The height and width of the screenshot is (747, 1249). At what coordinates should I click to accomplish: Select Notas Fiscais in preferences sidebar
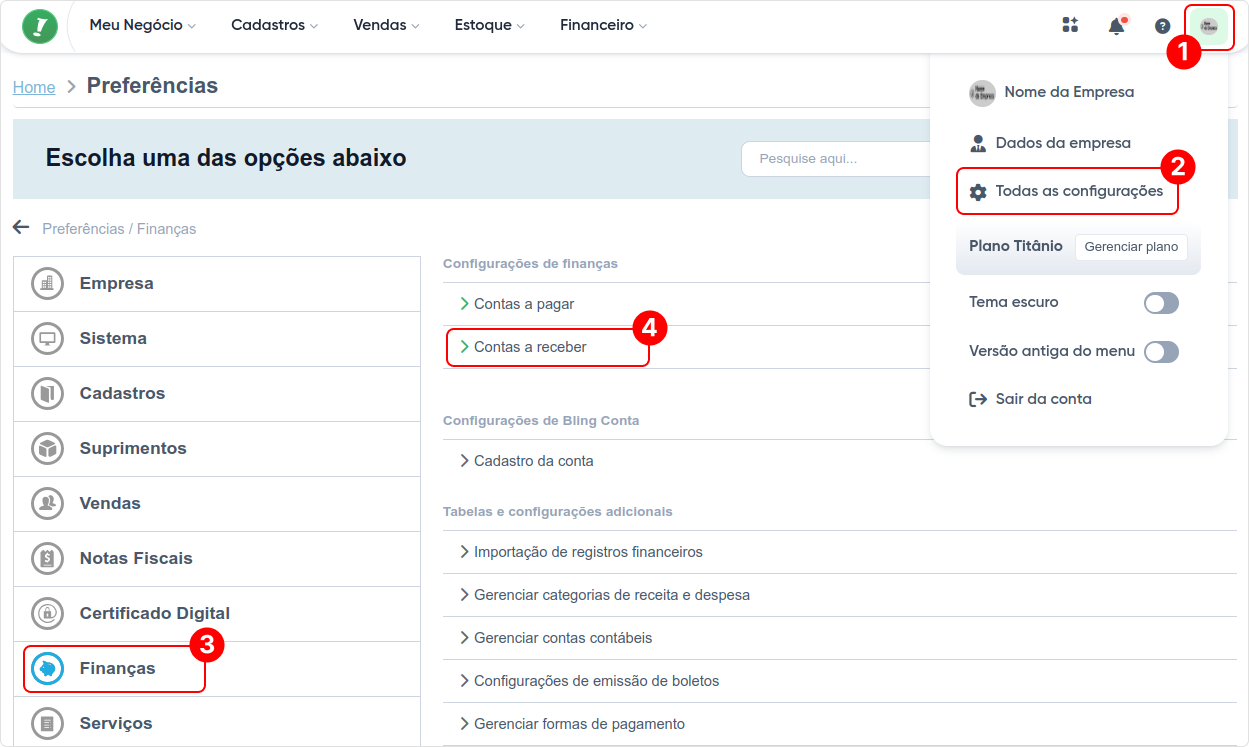(x=217, y=559)
